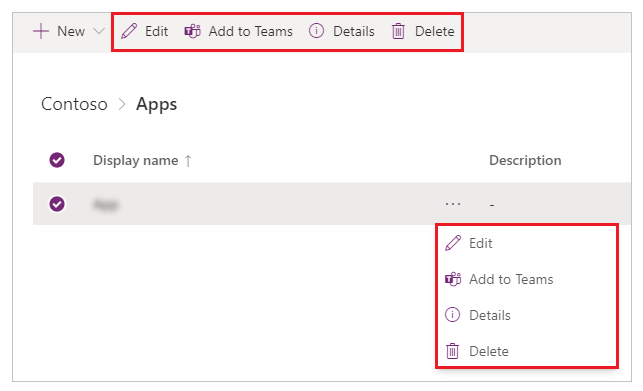Image resolution: width=643 pixels, height=391 pixels.
Task: Choose Edit from the context menu
Action: 481,243
